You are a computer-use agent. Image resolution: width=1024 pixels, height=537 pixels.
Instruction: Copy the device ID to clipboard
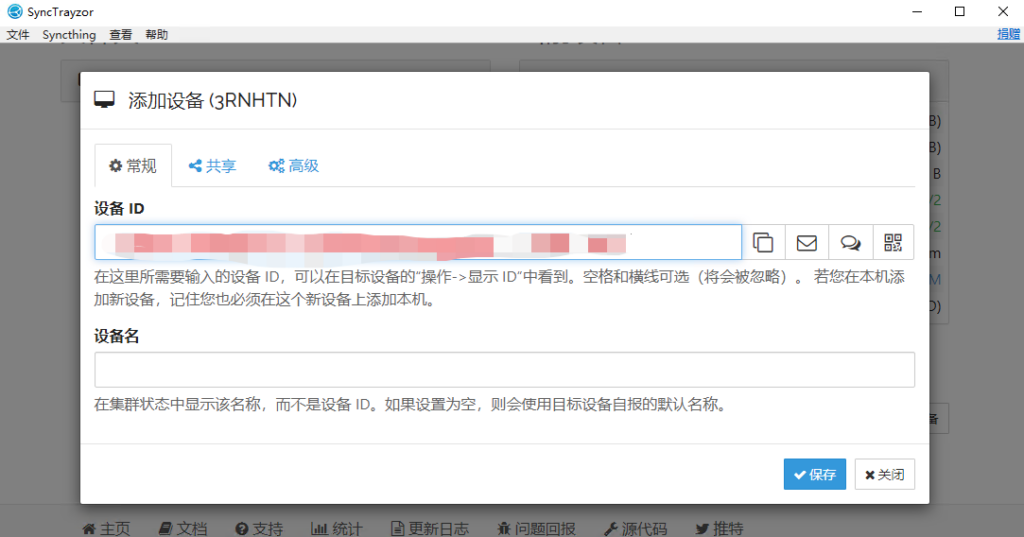[x=763, y=242]
